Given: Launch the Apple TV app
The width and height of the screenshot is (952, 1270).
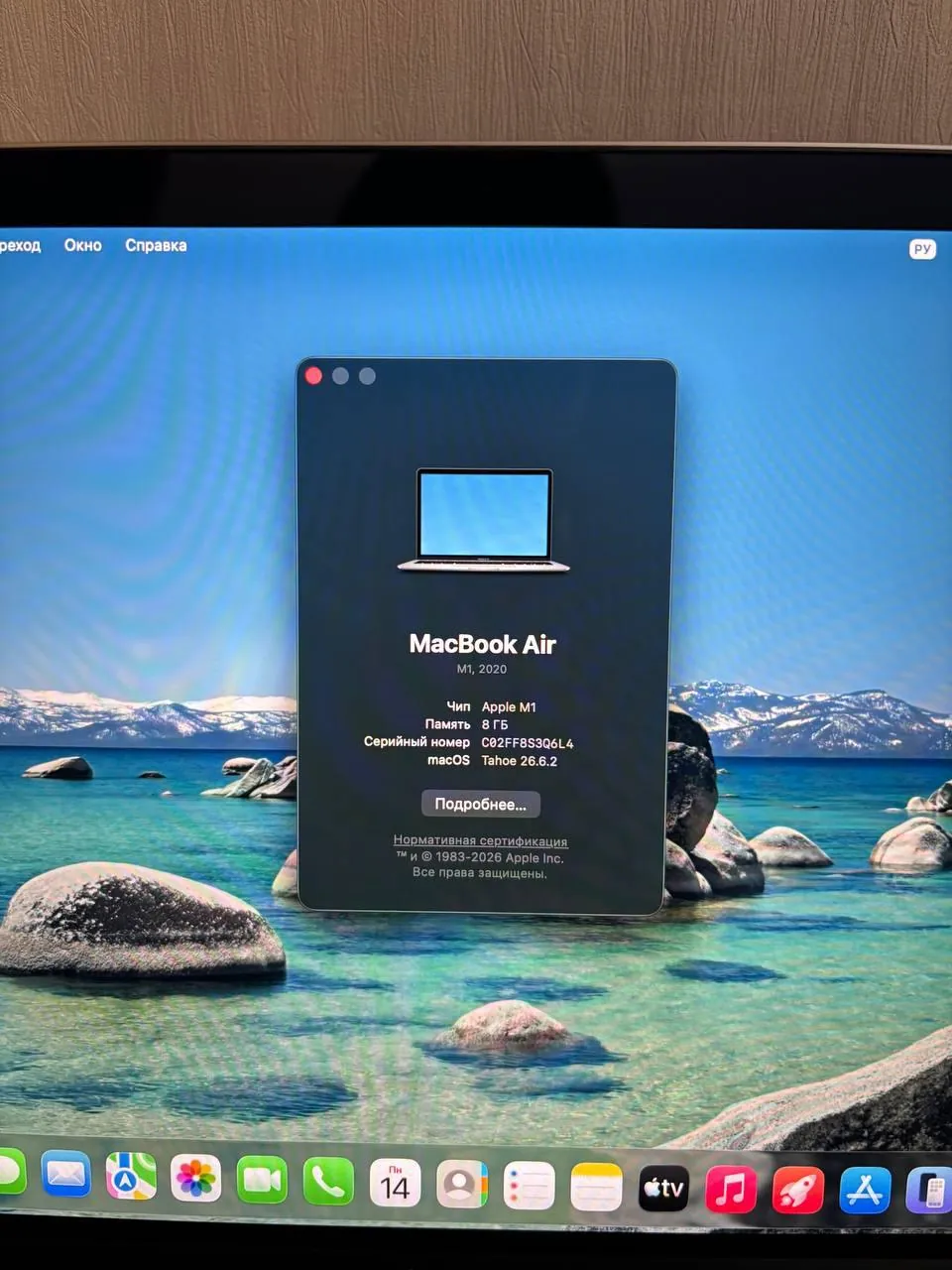Looking at the screenshot, I should 662,1188.
